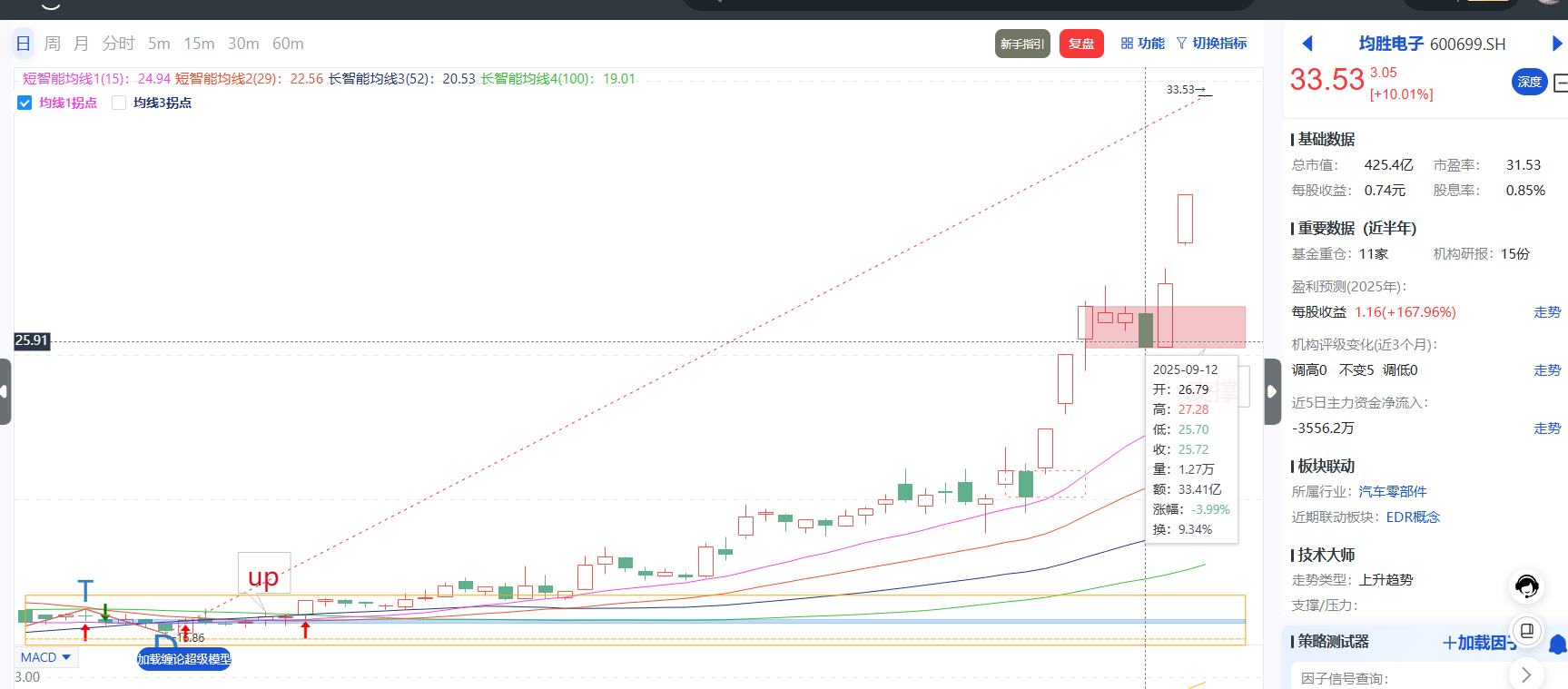Toggle the 深度 depth pill button
Screen dimensions: 1568x689
[x=1529, y=82]
